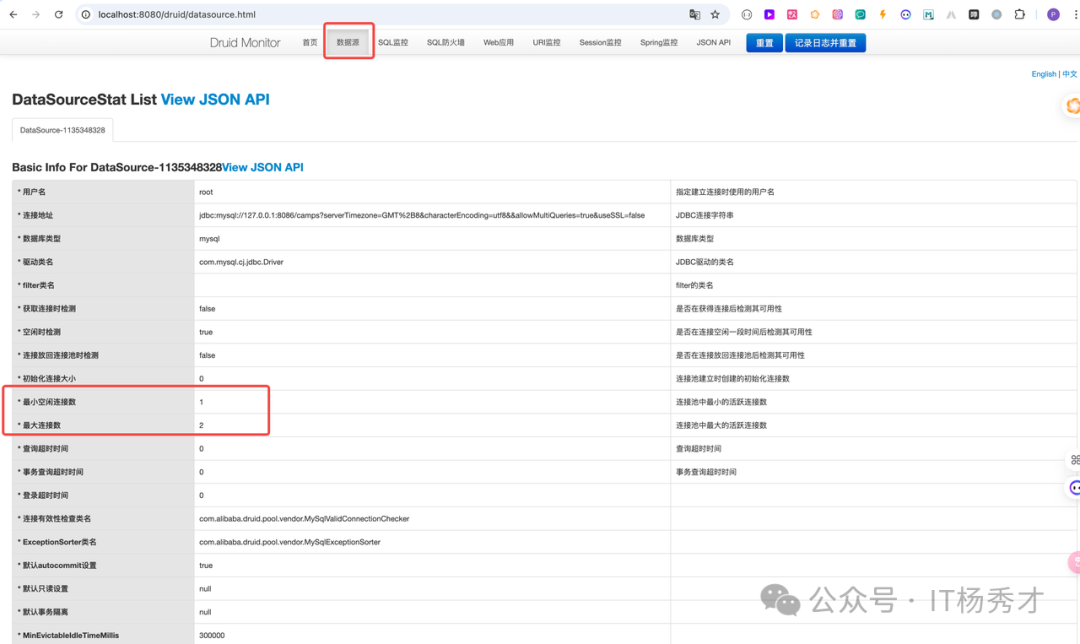Open the Chrome three-dot menu
This screenshot has height=644, width=1080.
click(1075, 14)
